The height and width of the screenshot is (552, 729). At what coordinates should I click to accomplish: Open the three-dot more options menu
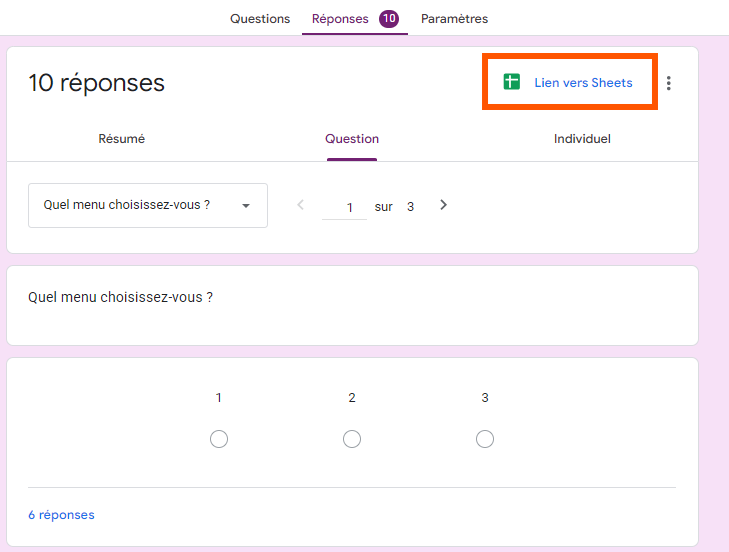pos(669,84)
